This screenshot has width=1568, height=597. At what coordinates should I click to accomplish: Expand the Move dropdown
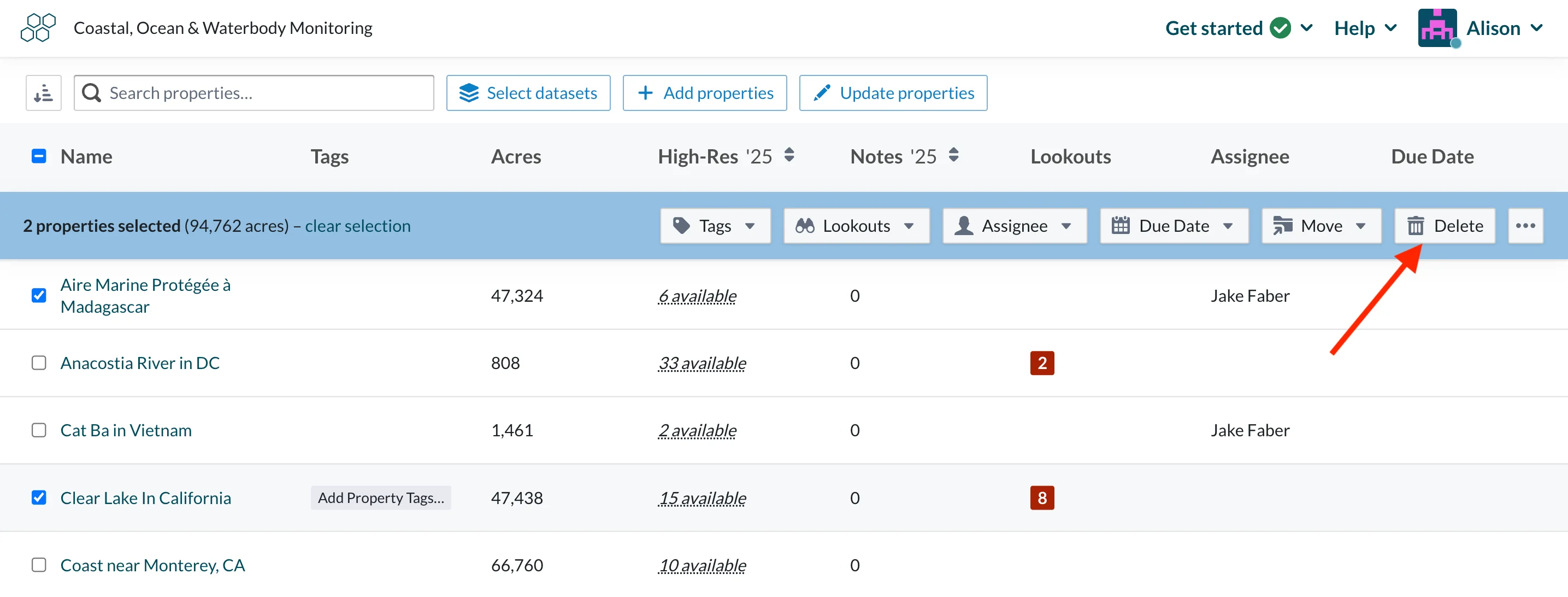(1322, 226)
